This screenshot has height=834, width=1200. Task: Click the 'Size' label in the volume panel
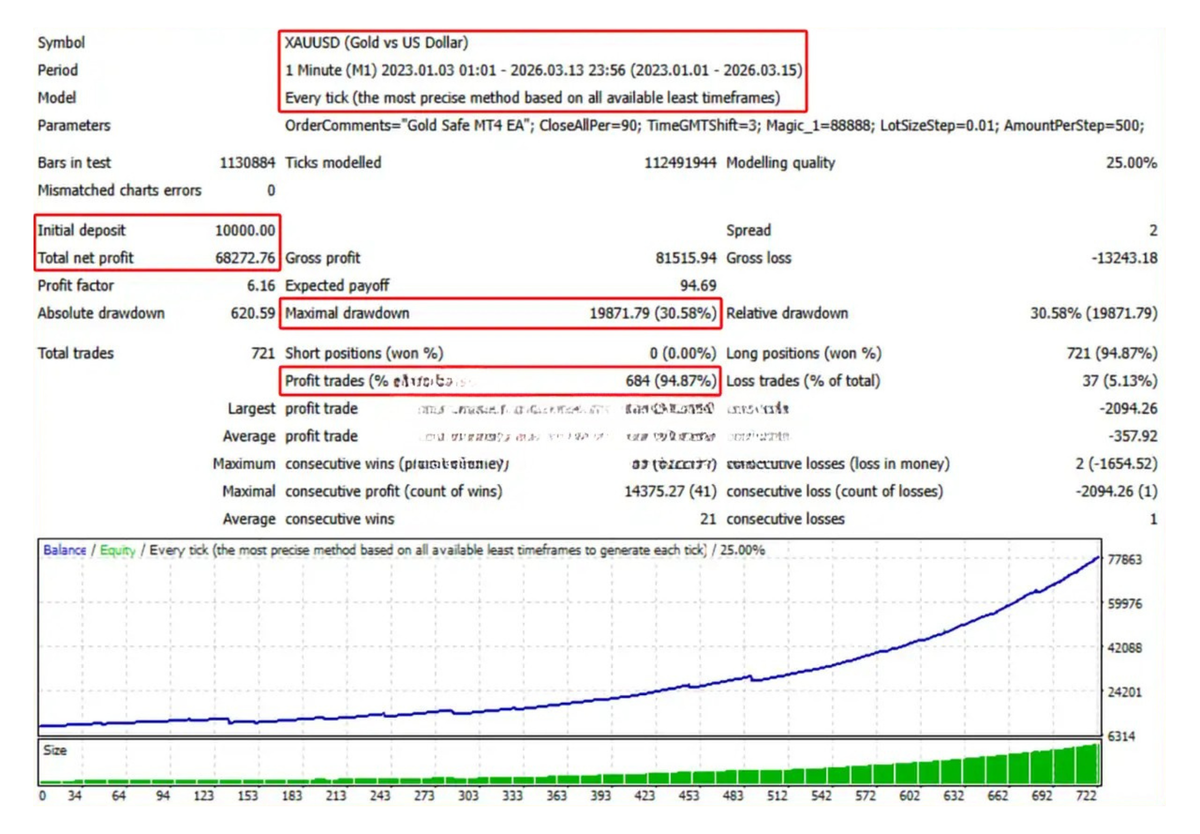(x=55, y=749)
